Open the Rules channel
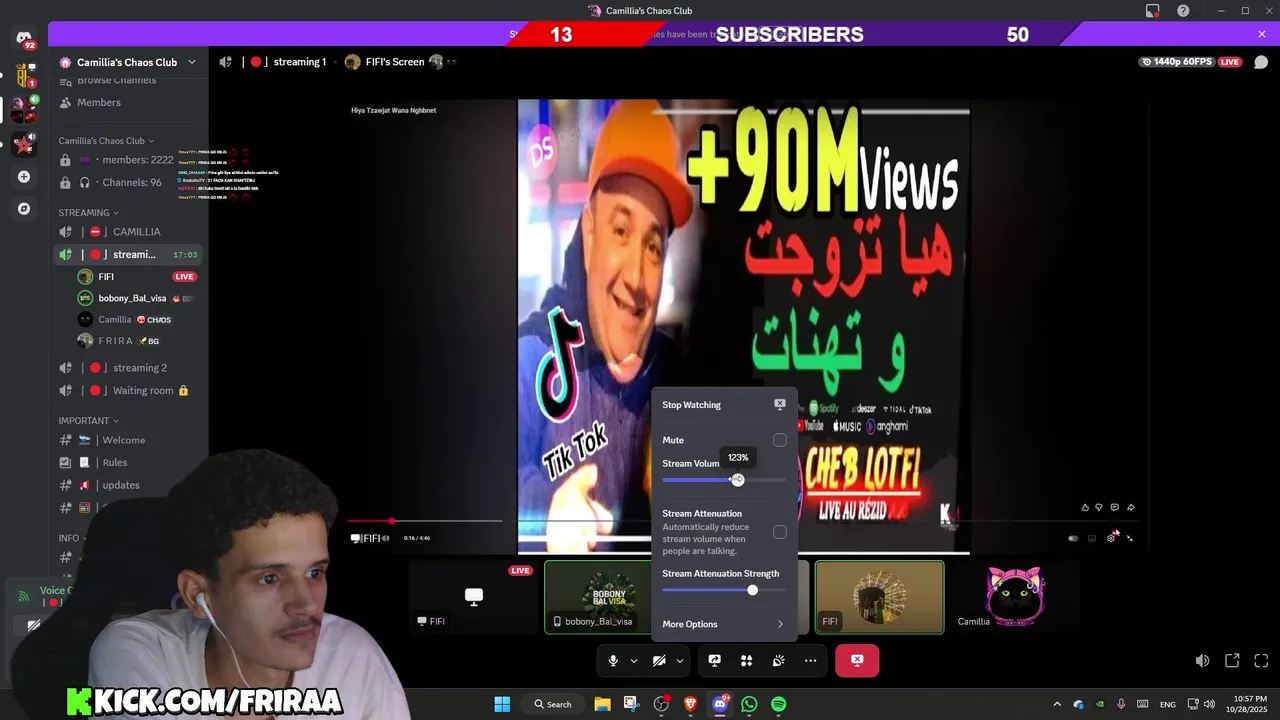Viewport: 1280px width, 720px height. click(130, 462)
